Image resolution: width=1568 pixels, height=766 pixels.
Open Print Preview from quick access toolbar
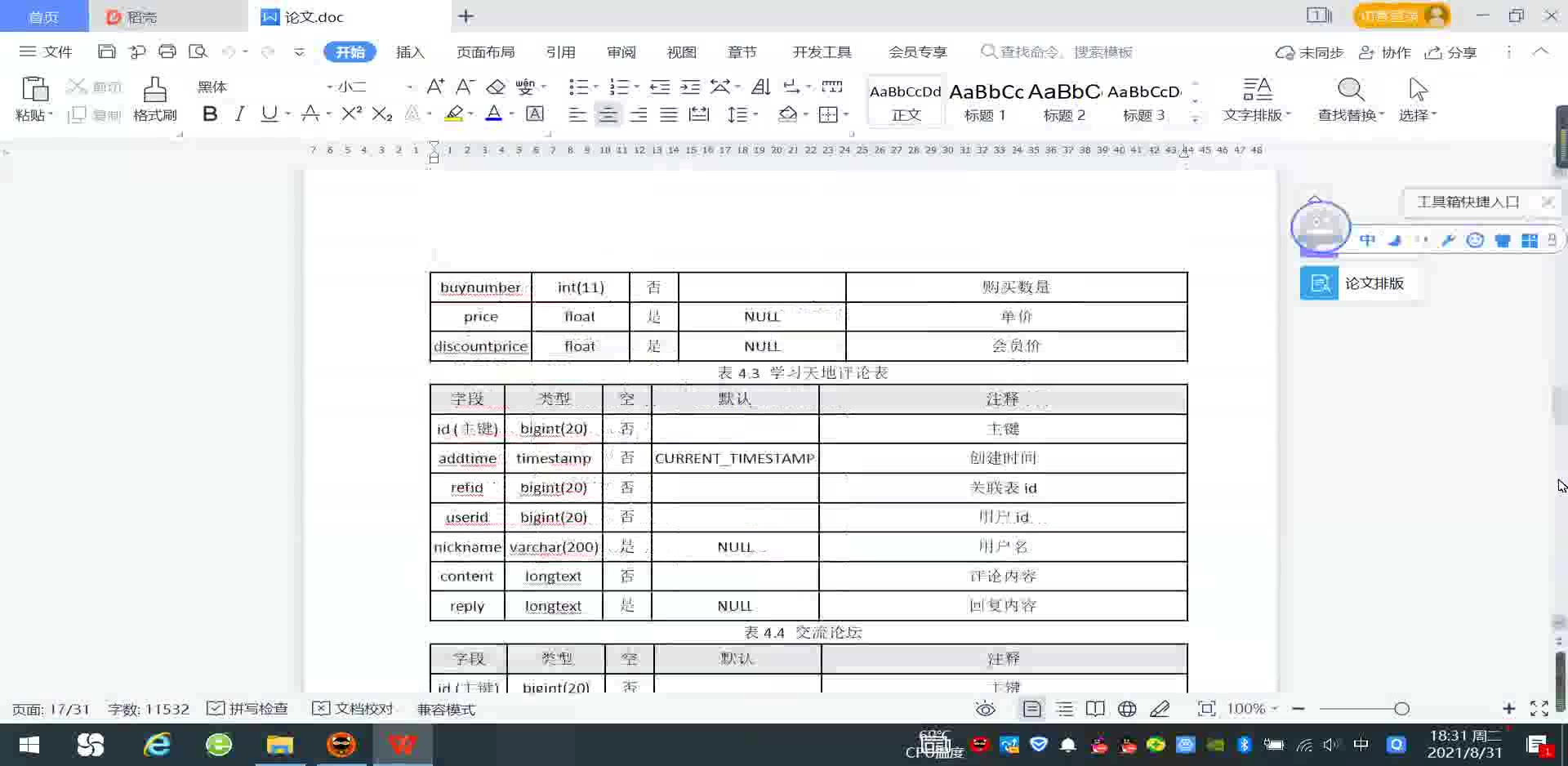(198, 51)
